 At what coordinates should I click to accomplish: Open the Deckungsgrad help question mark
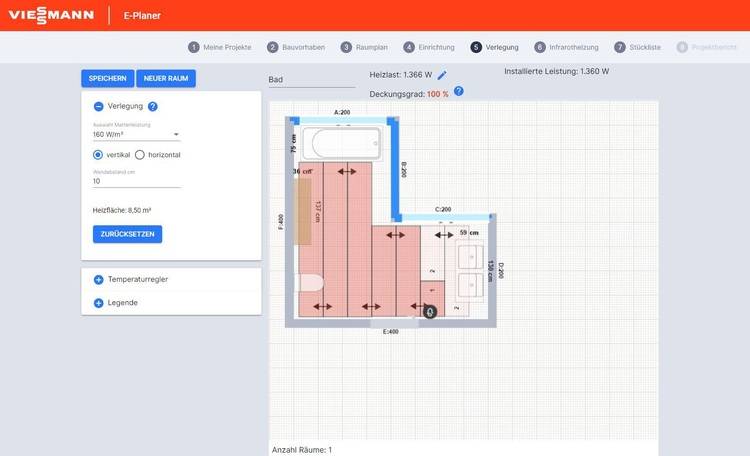pyautogui.click(x=458, y=92)
